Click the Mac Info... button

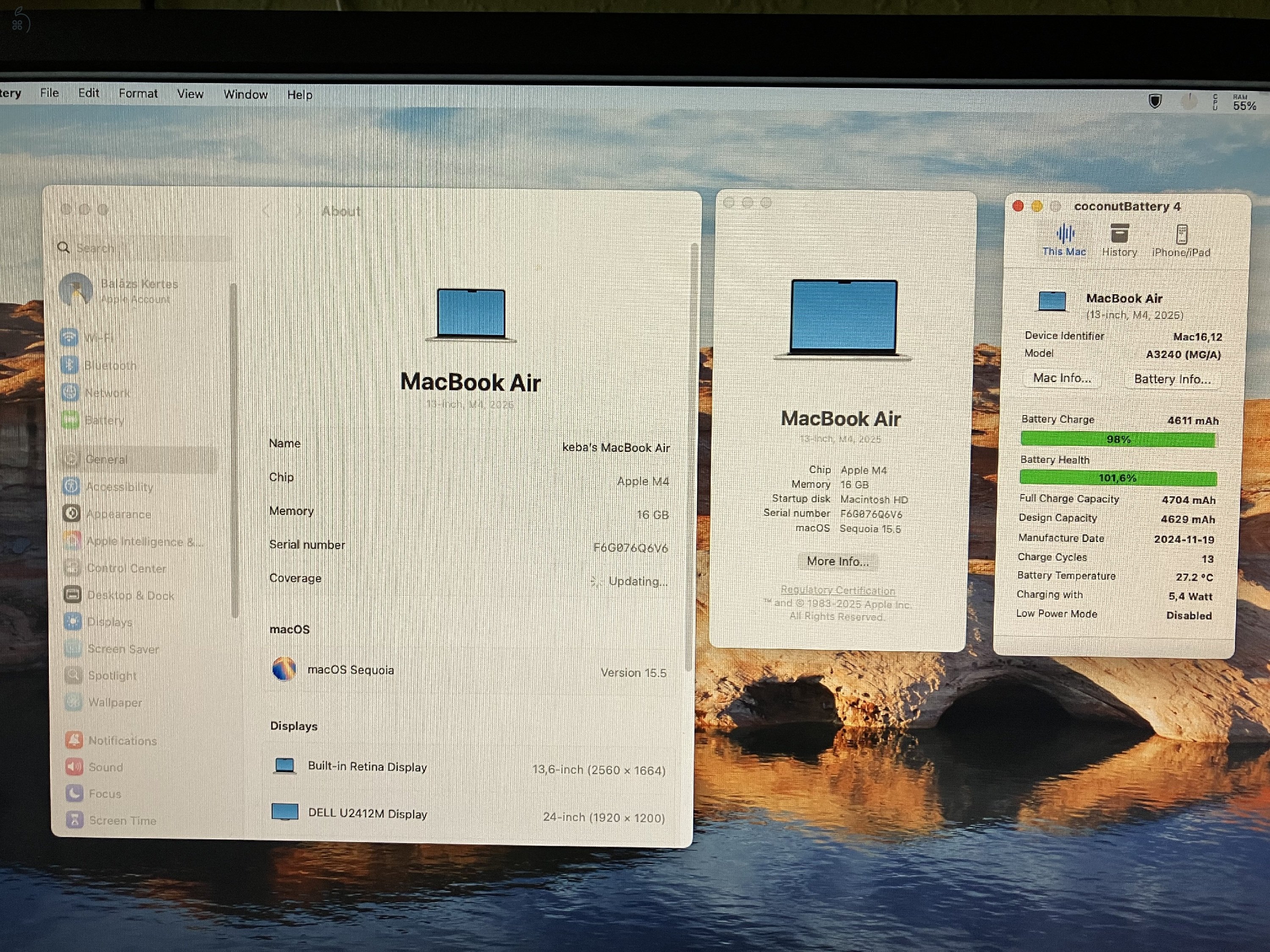tap(1062, 378)
